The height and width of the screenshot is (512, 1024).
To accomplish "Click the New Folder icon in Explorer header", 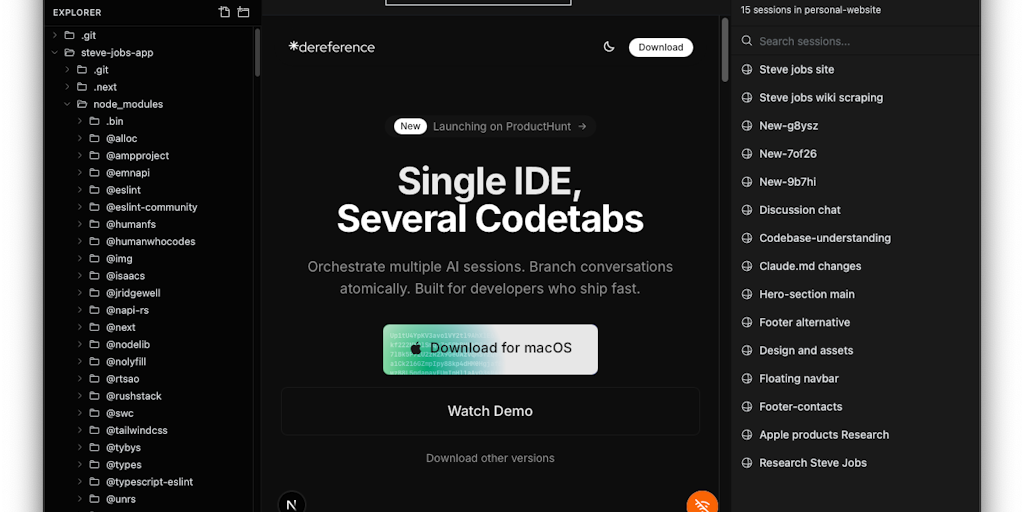I will pos(244,12).
